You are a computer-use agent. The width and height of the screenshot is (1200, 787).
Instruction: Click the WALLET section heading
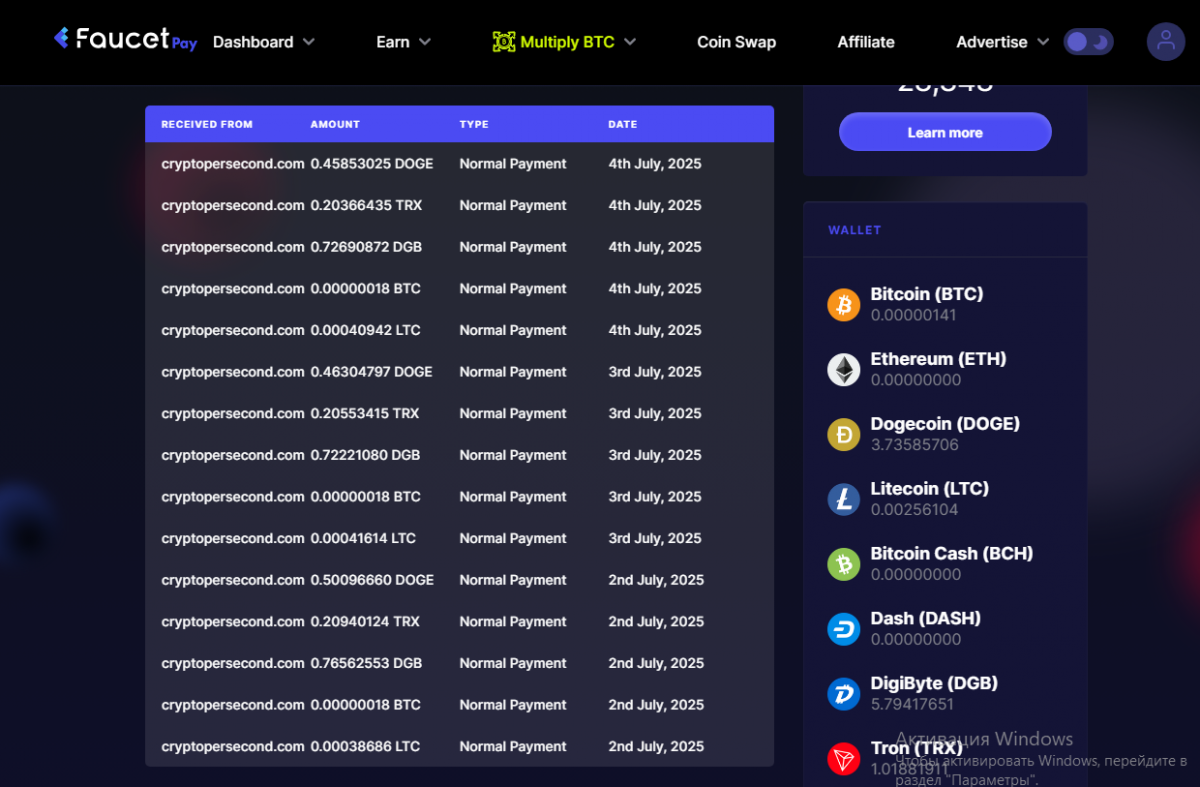pos(854,230)
